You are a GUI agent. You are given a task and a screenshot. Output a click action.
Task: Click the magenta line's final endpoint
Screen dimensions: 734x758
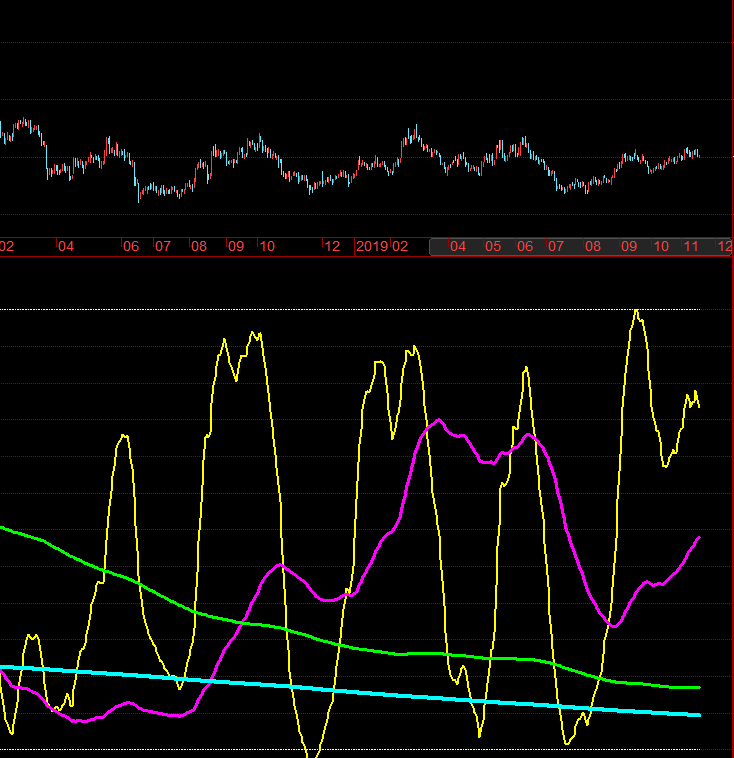click(x=699, y=538)
